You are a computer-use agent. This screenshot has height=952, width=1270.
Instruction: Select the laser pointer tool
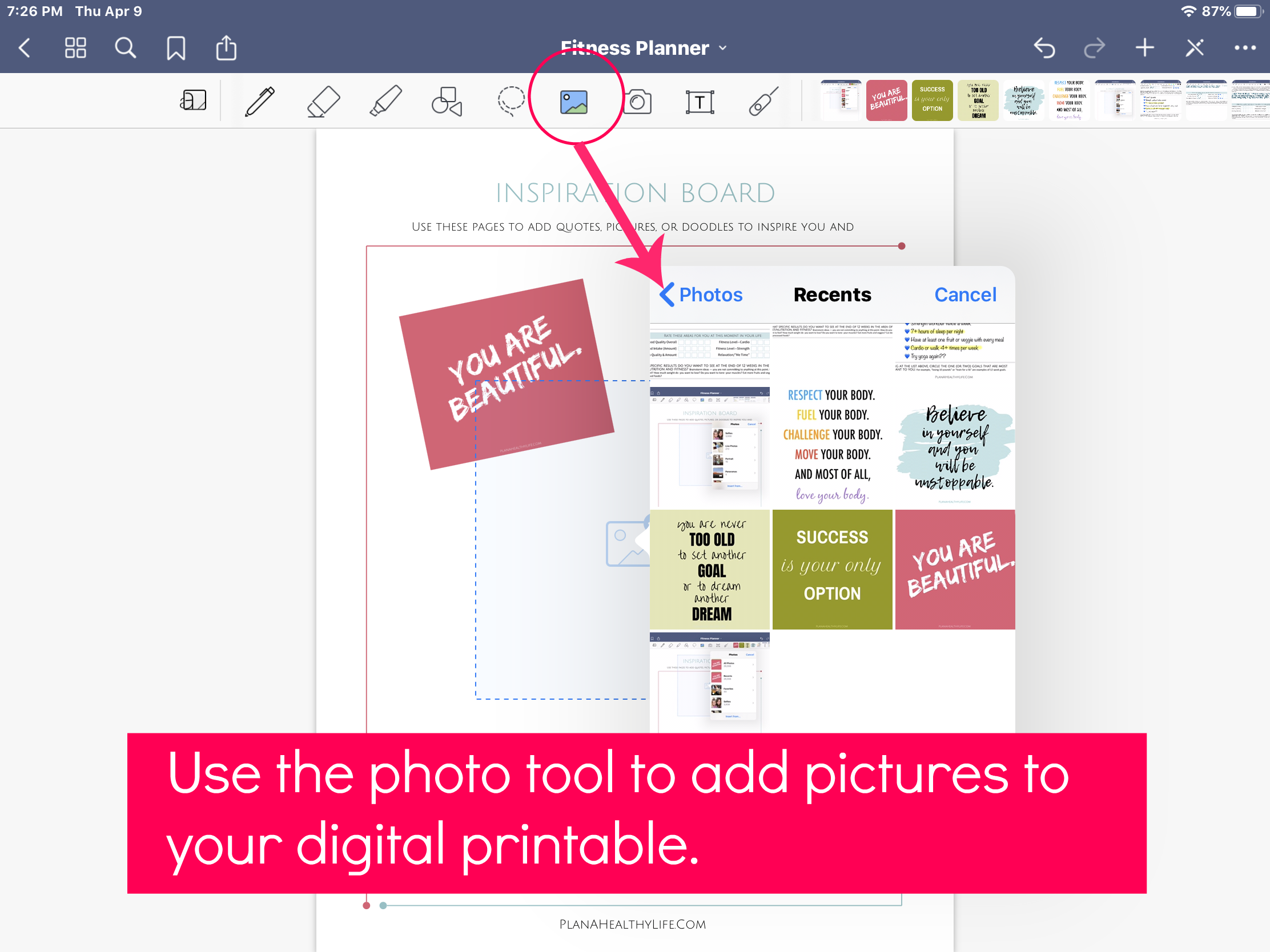pos(763,102)
